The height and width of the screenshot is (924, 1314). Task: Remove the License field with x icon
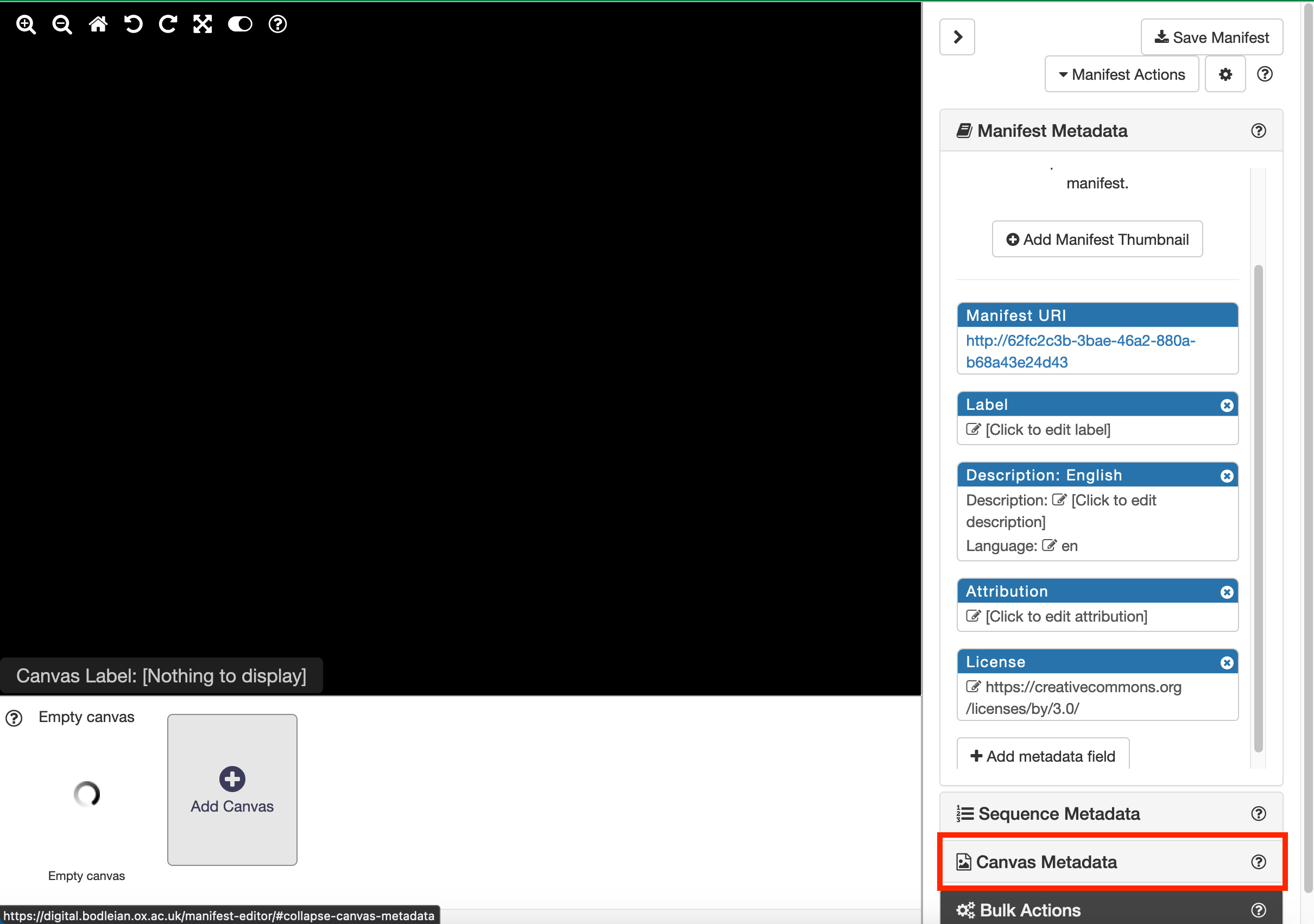pyautogui.click(x=1227, y=662)
